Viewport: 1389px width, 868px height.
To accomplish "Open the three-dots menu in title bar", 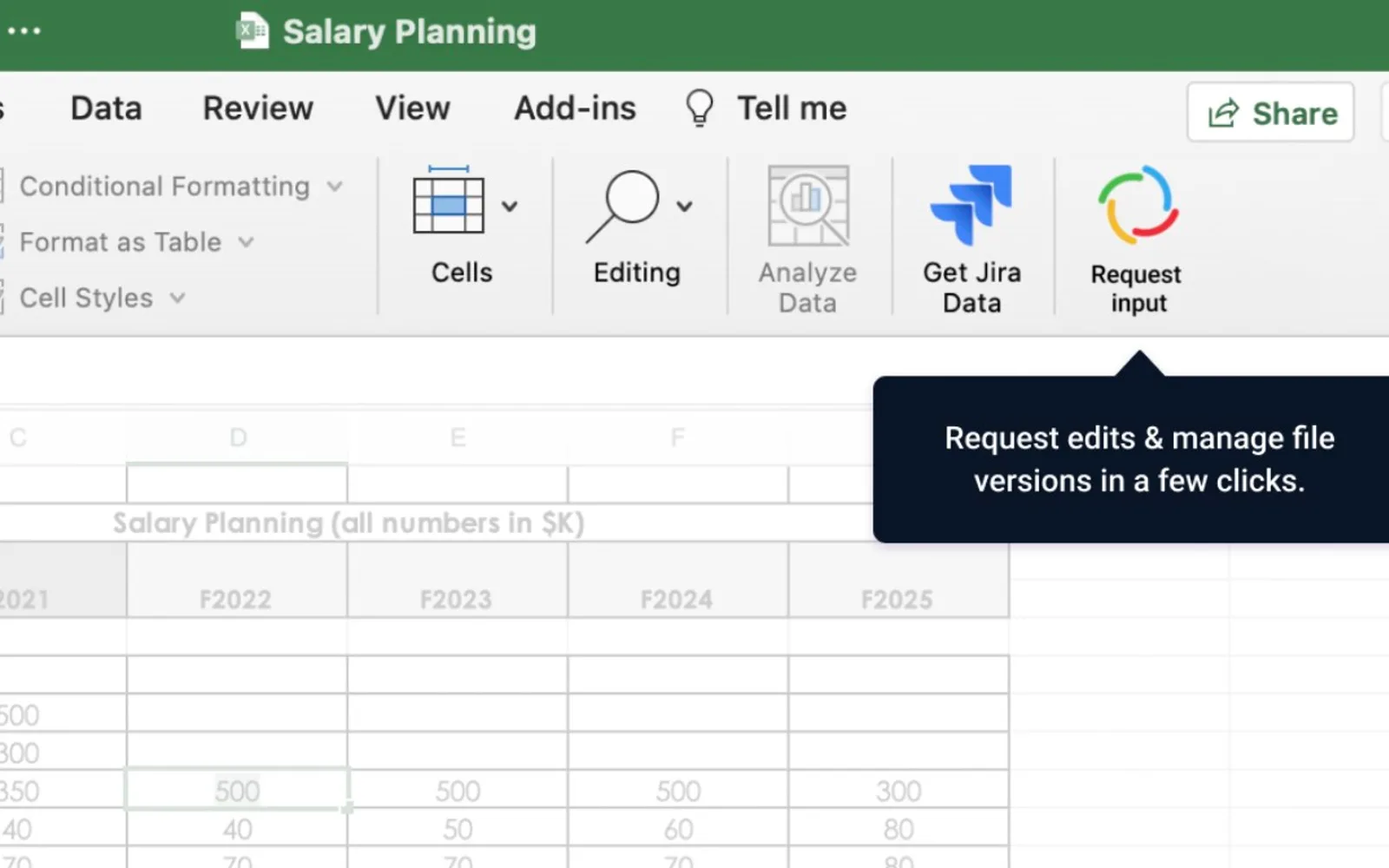I will (x=23, y=31).
